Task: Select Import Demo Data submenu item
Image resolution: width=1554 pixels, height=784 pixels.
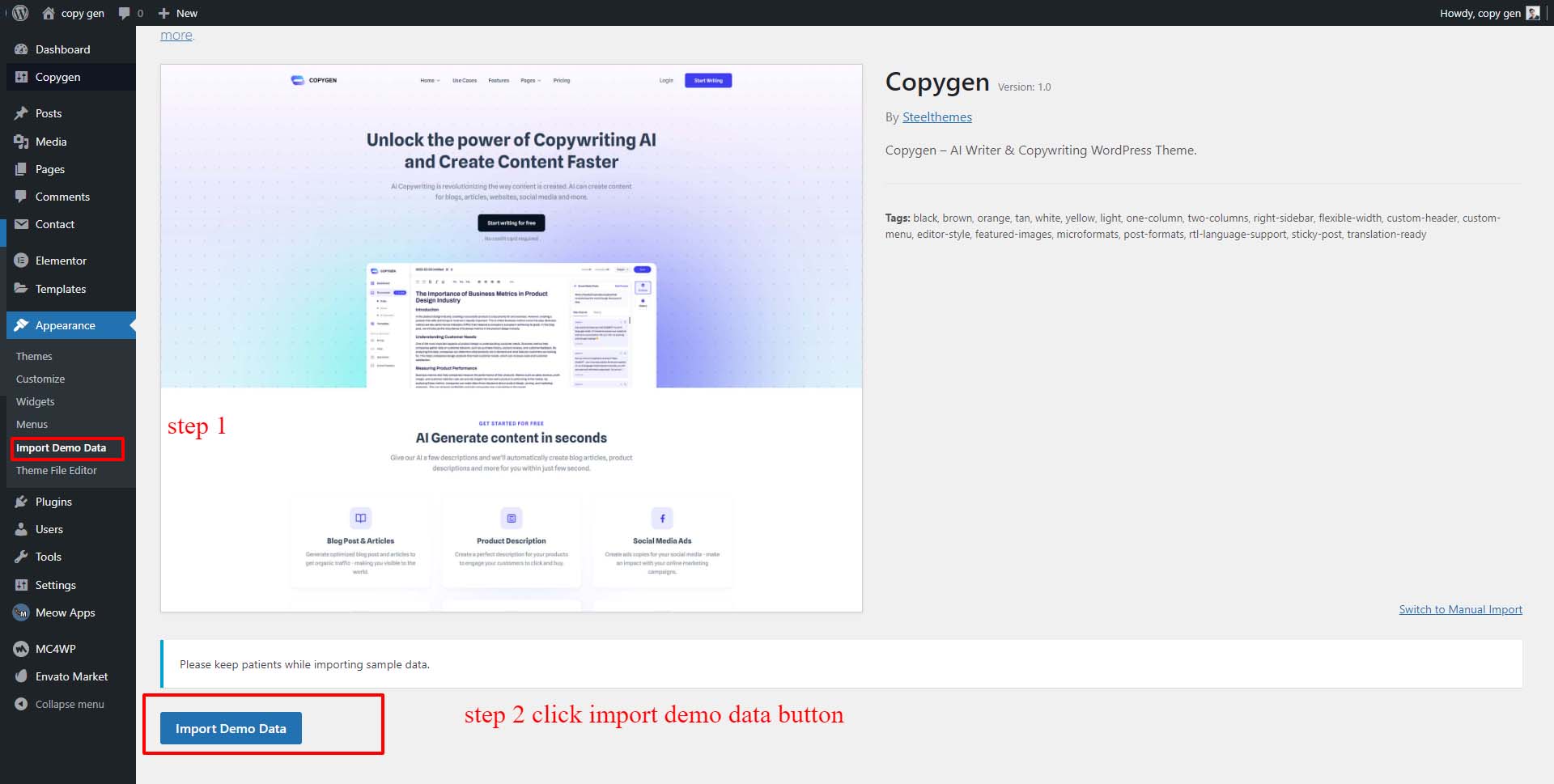Action: [62, 447]
